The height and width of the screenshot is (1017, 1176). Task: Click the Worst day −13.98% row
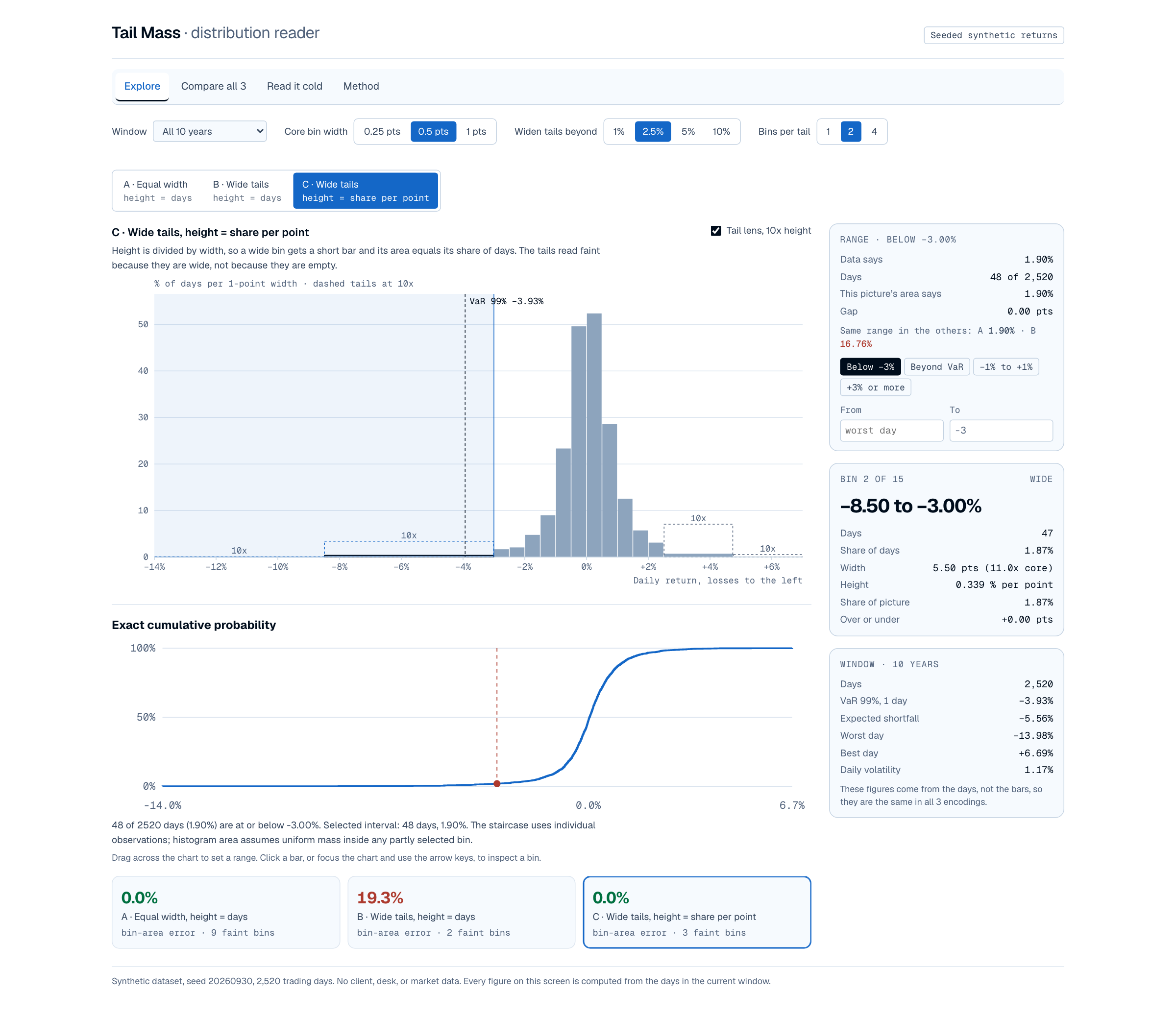pos(946,735)
